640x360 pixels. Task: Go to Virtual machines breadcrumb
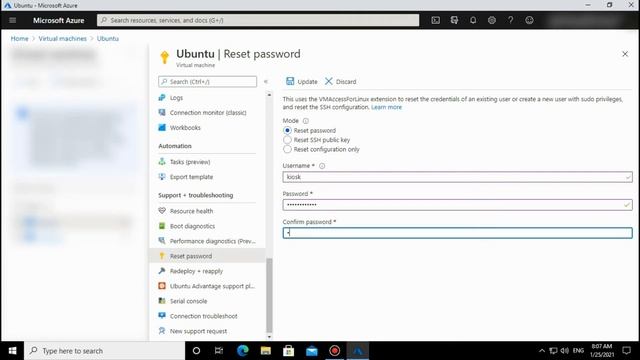pos(62,38)
